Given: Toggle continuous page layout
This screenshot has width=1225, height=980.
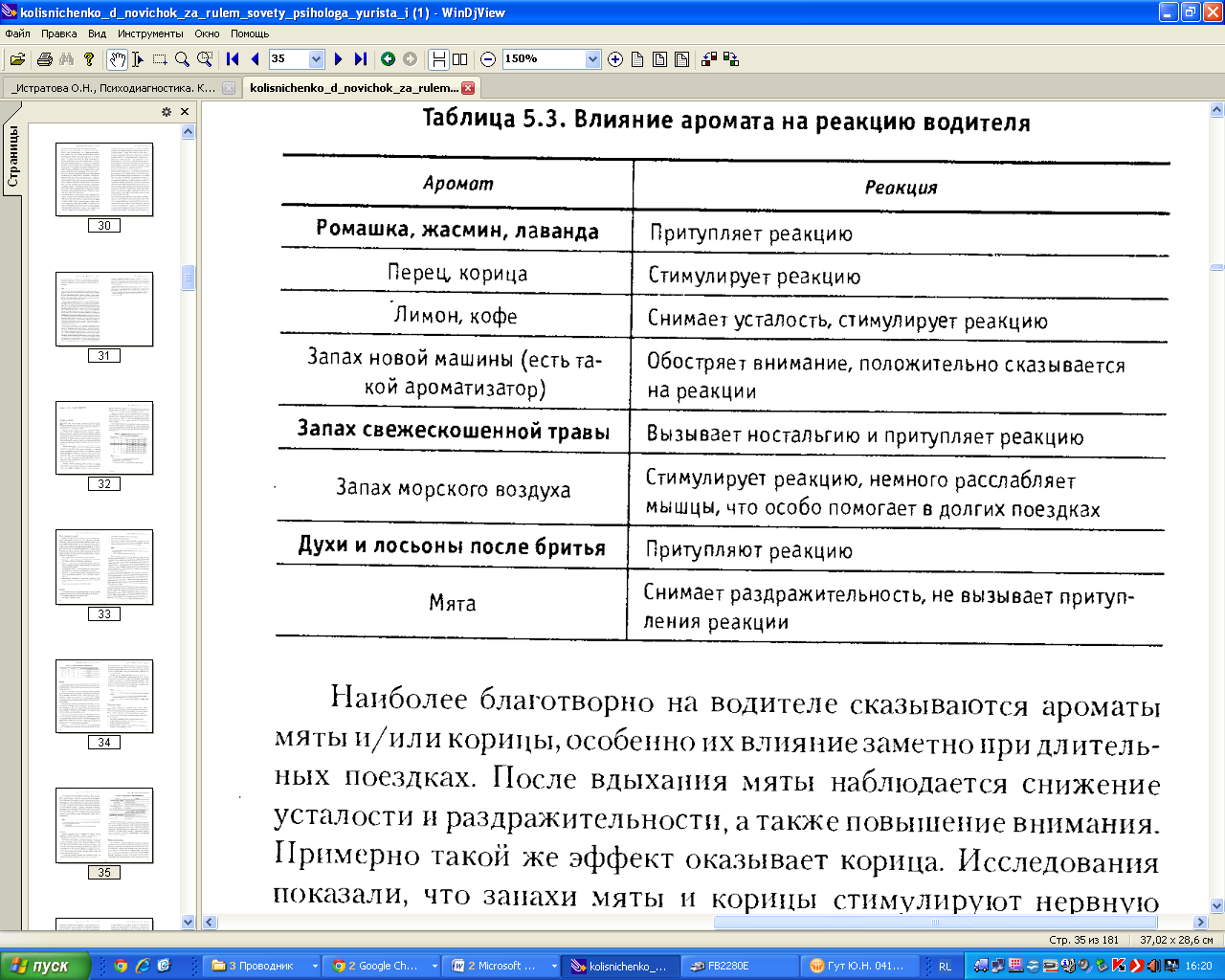Looking at the screenshot, I should tap(438, 59).
